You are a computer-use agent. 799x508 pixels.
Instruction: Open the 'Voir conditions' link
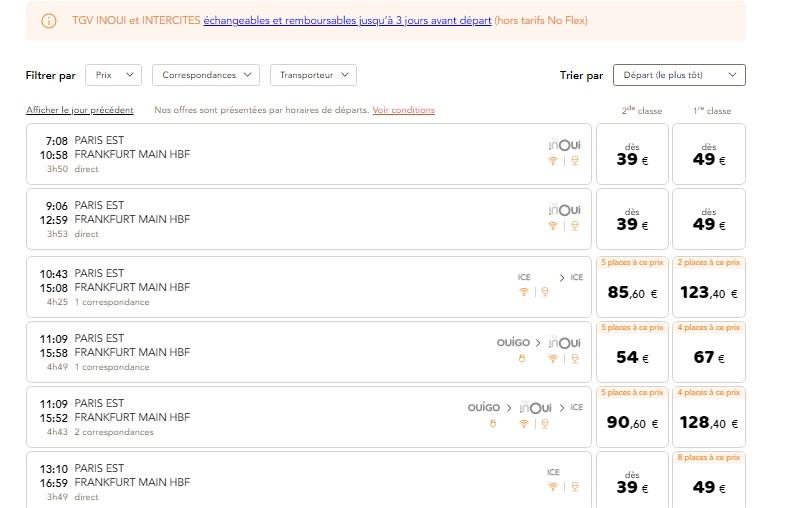click(x=403, y=110)
